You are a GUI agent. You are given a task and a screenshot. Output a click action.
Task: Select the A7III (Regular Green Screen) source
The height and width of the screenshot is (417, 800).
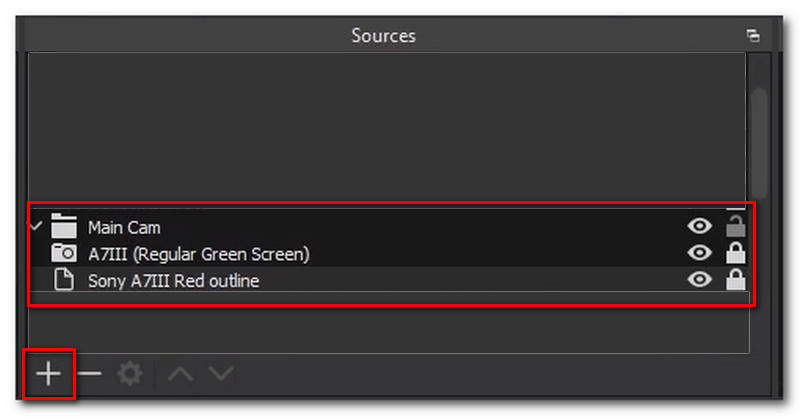point(198,255)
